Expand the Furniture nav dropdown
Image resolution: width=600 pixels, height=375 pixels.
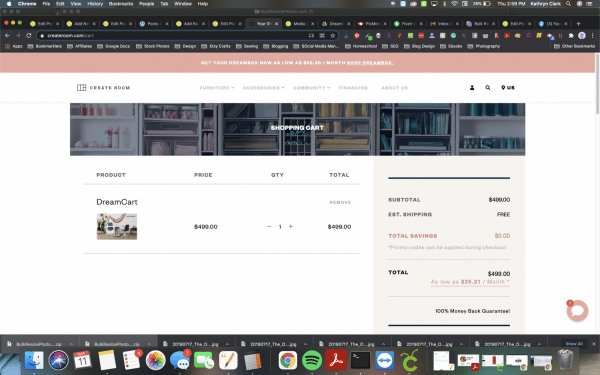pyautogui.click(x=217, y=88)
